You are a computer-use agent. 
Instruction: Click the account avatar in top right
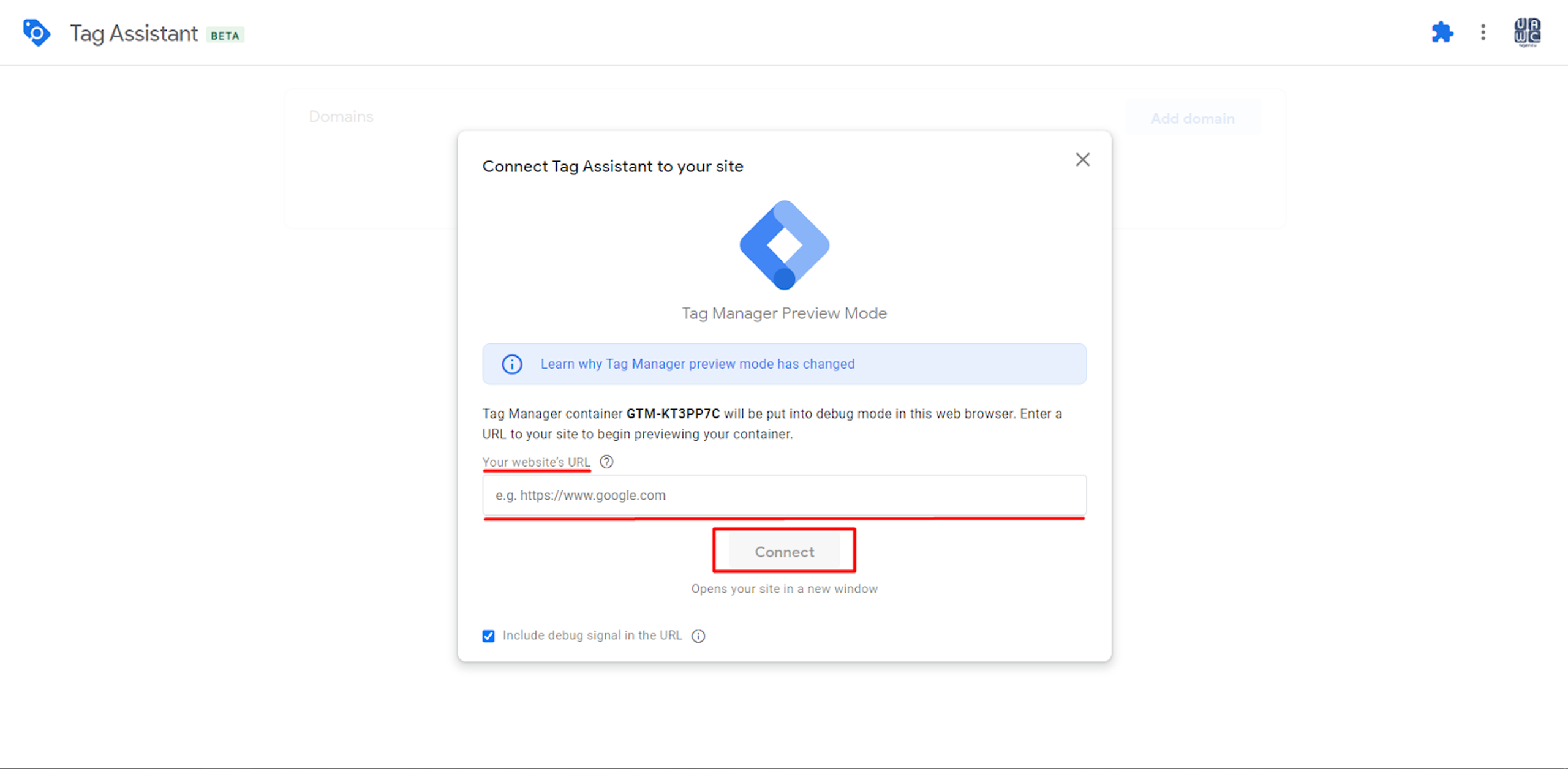pos(1527,32)
